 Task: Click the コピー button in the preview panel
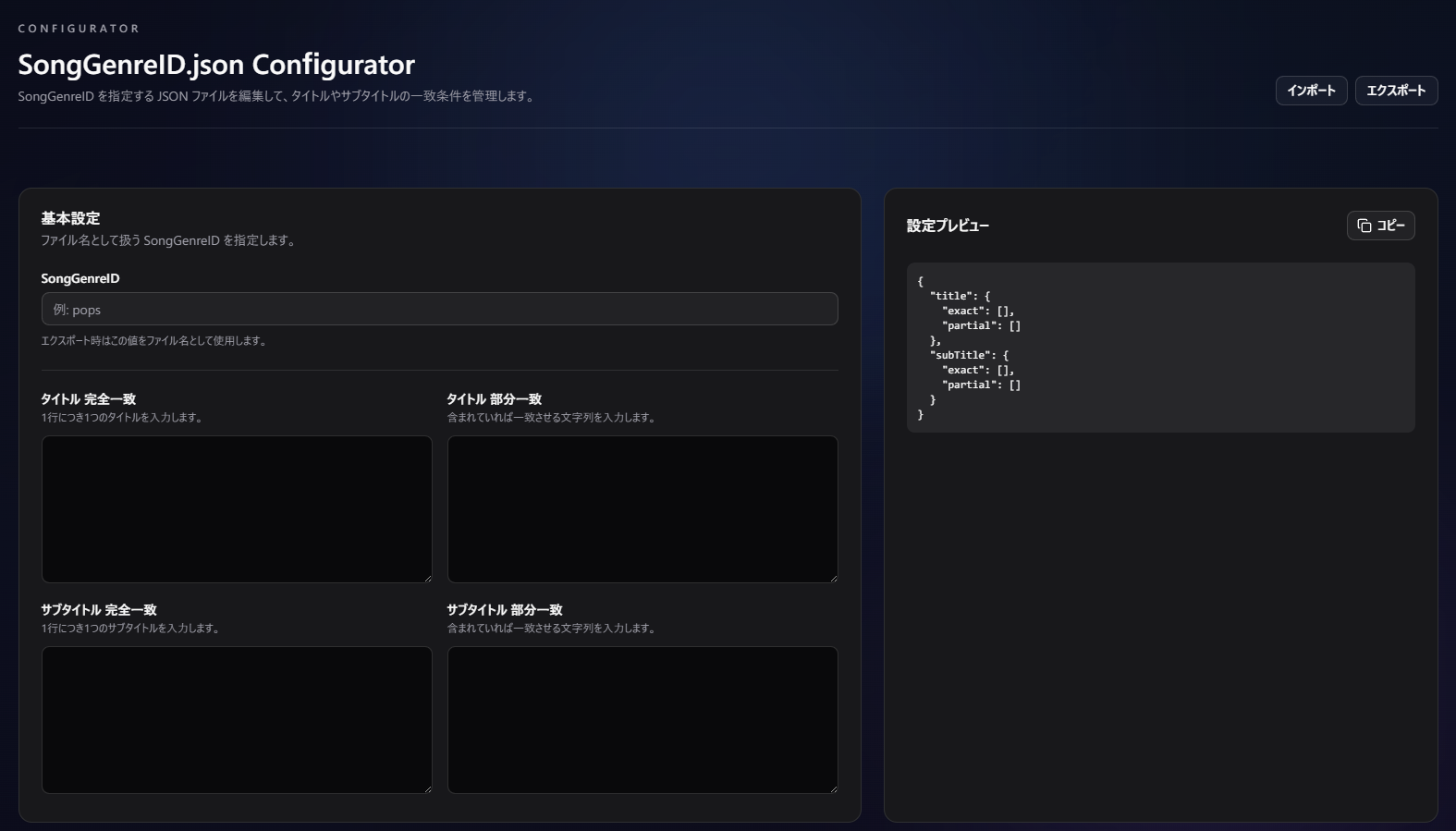[1380, 226]
